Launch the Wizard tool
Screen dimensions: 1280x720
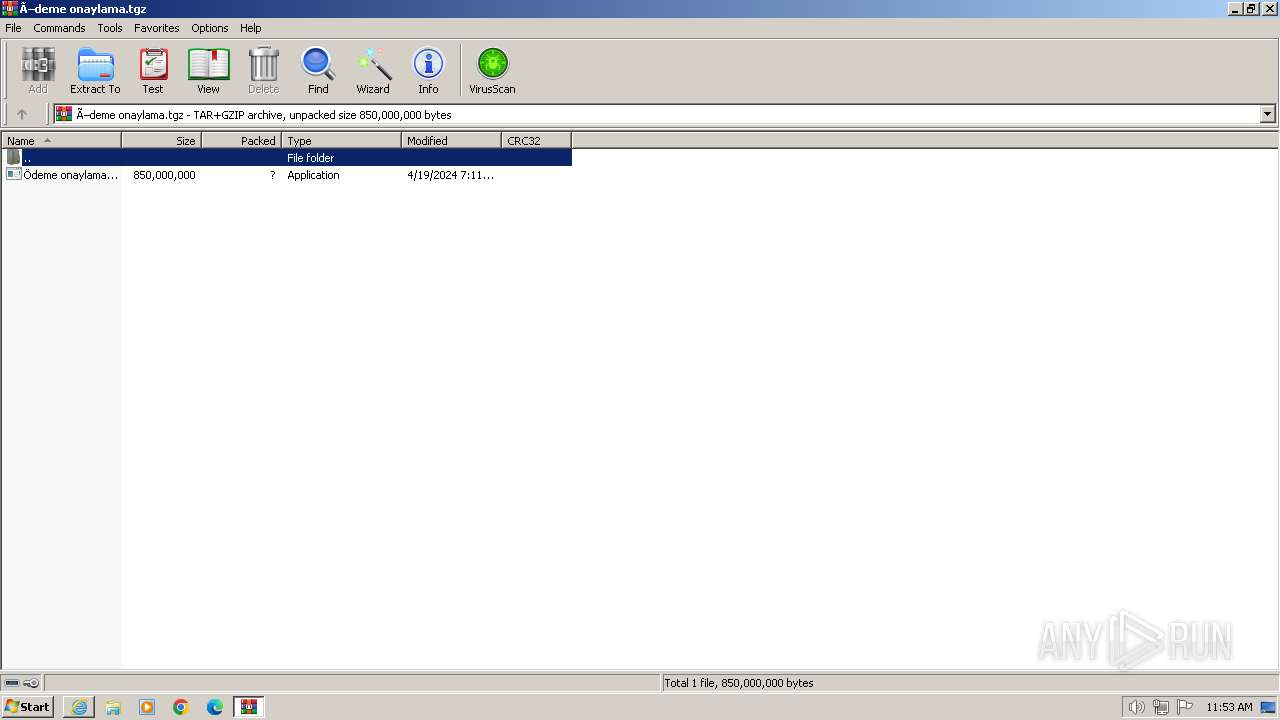[373, 70]
